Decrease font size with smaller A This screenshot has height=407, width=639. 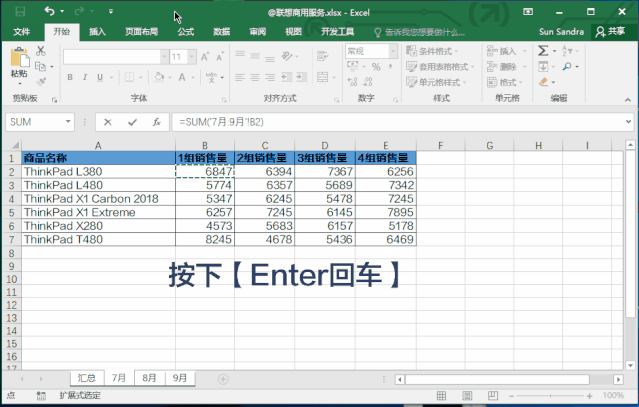[x=220, y=57]
